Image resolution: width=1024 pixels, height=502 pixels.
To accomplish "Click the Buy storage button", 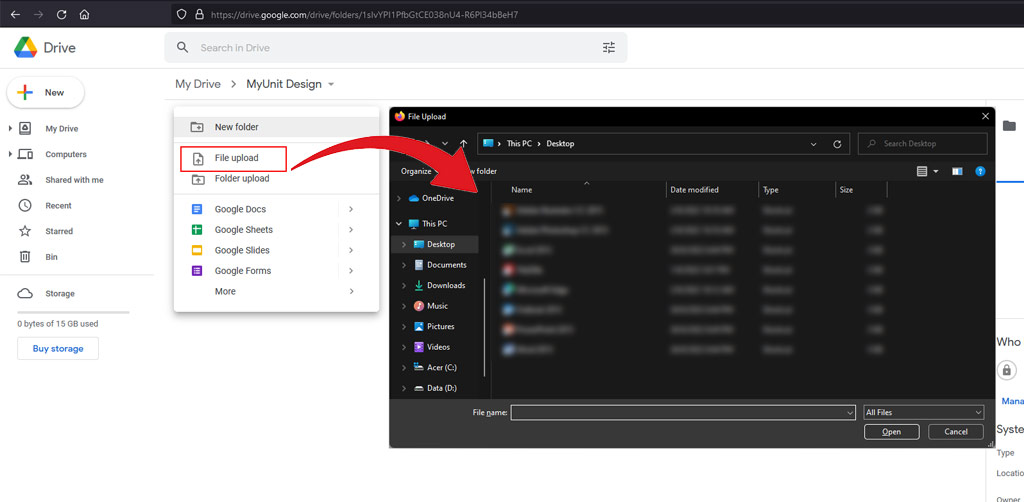I will [x=58, y=349].
